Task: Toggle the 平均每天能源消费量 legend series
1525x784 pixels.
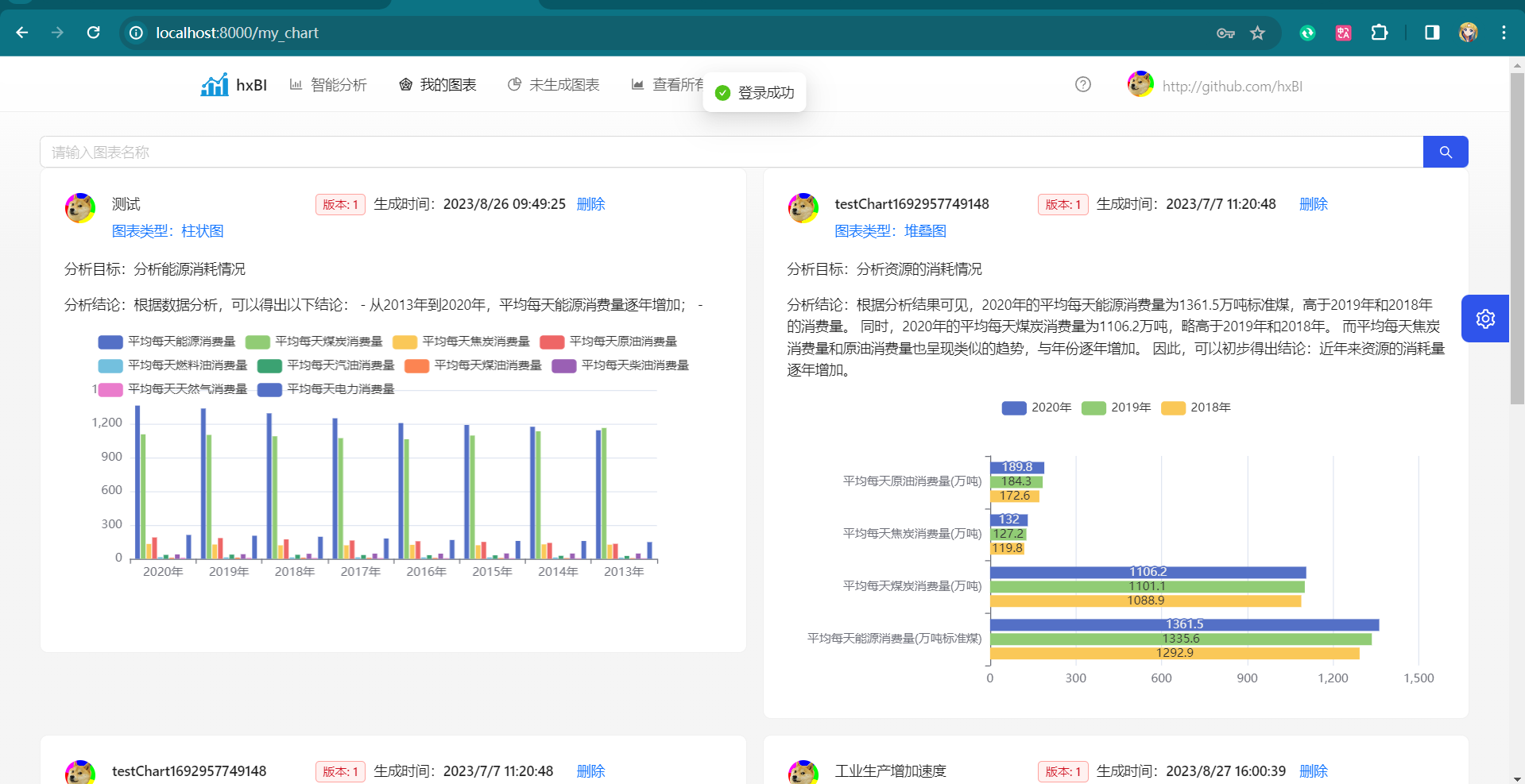Action: (x=167, y=342)
